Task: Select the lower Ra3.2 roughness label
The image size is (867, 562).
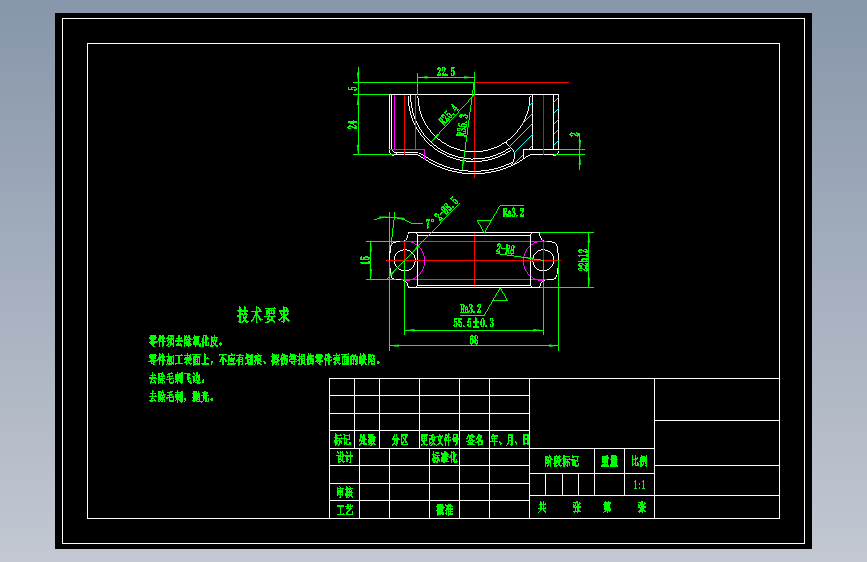Action: [x=471, y=309]
